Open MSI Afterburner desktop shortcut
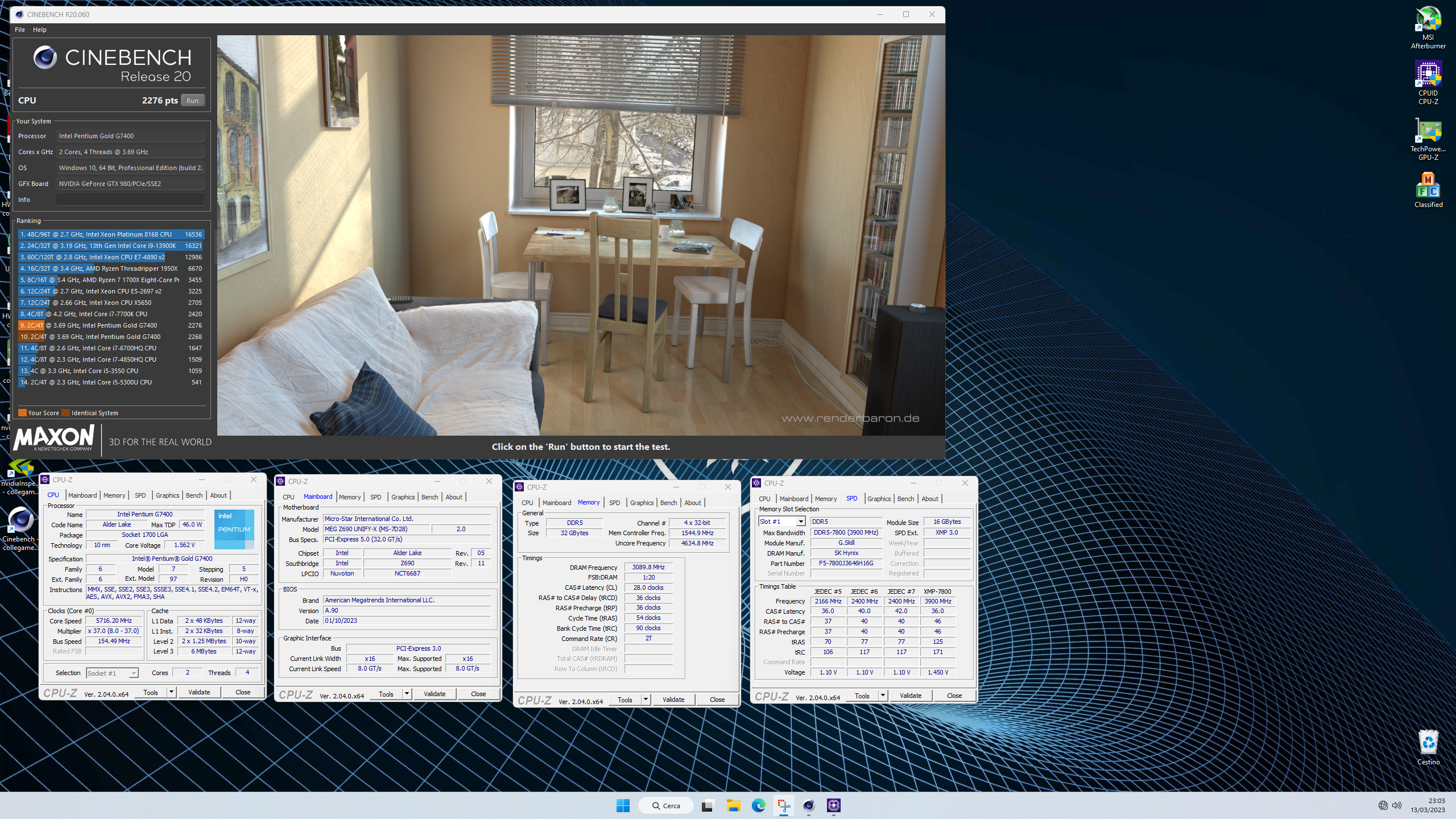Viewport: 1456px width, 819px height. pos(1428,27)
